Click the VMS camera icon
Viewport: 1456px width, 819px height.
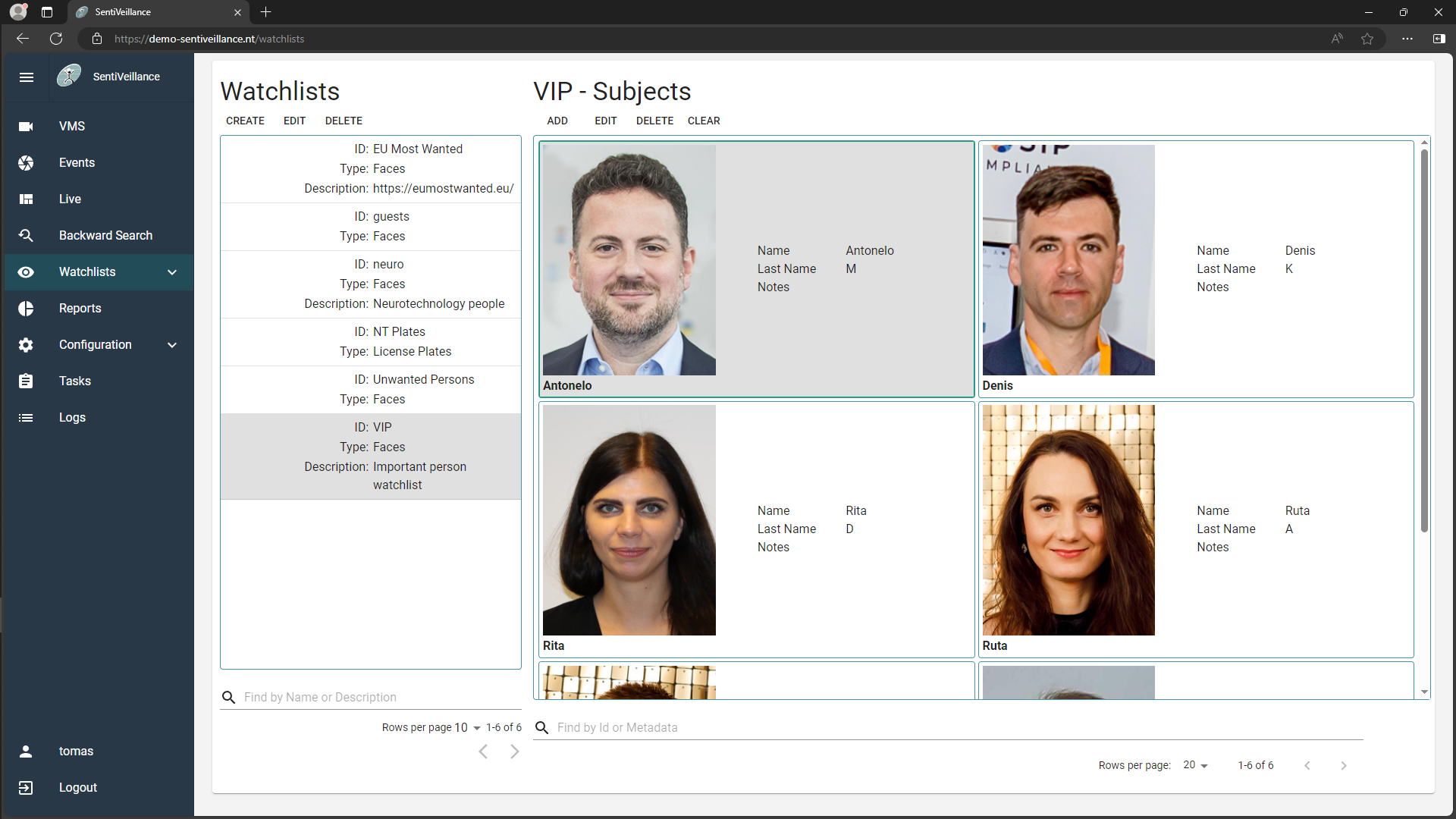click(x=26, y=126)
